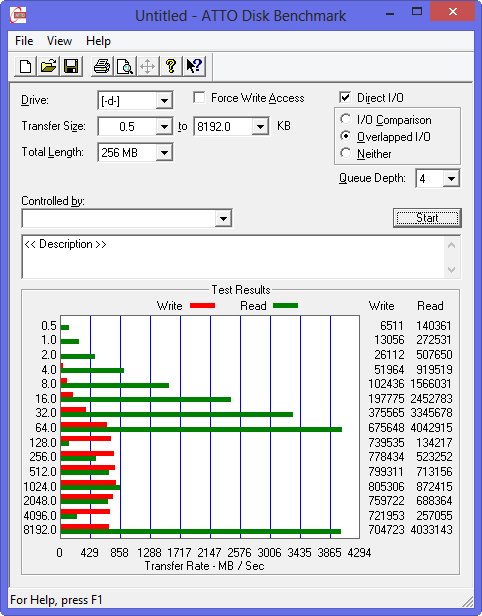
Task: Open the File menu
Action: point(24,41)
